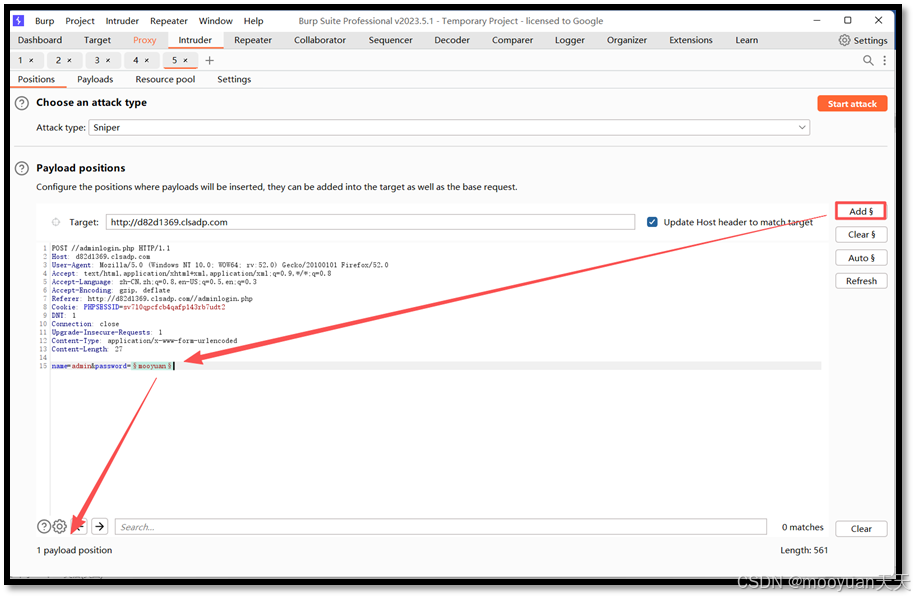Switch to the Collaborator tab
Viewport: 915px width, 598px height.
pyautogui.click(x=320, y=40)
